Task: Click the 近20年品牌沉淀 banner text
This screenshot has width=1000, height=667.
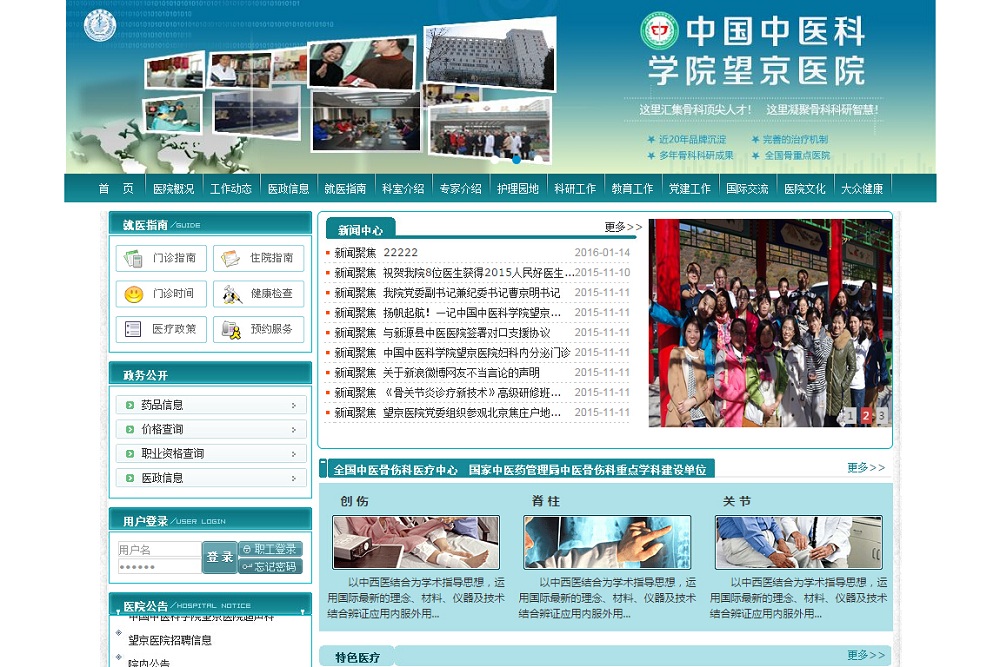Action: coord(693,139)
